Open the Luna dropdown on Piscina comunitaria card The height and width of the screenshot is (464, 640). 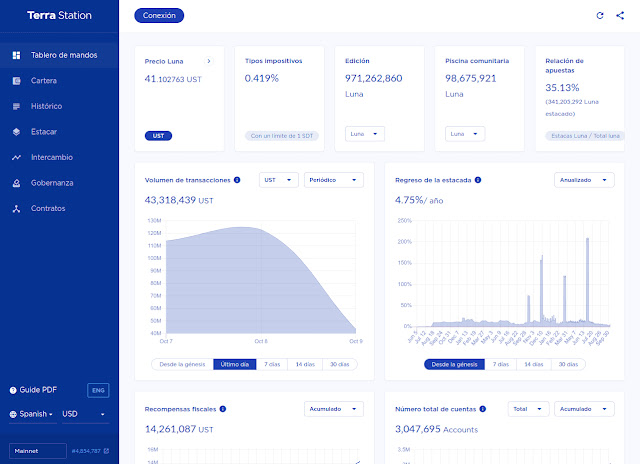[x=465, y=134]
